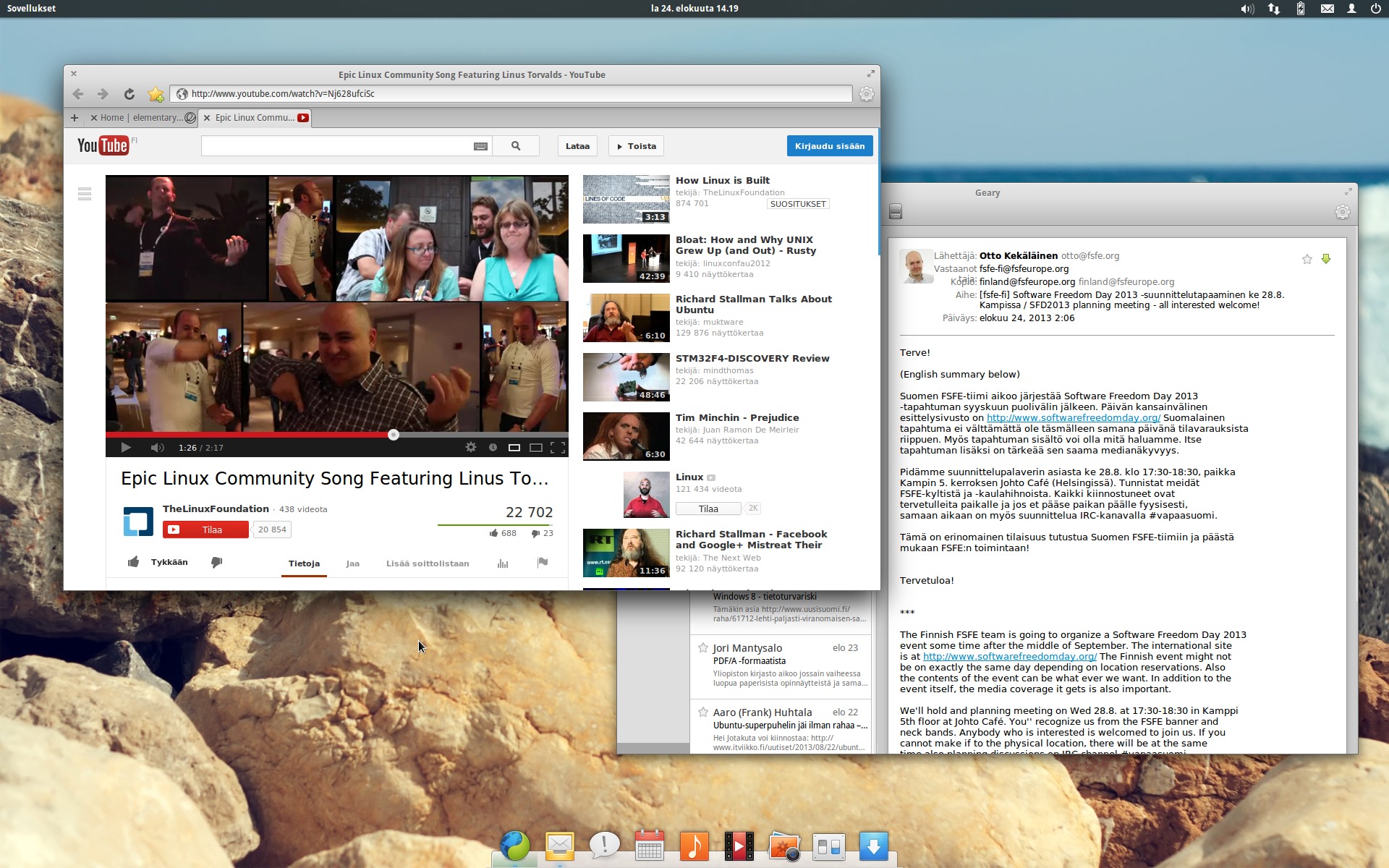Open TheLinuxFoundation channel link
This screenshot has height=868, width=1389.
tap(216, 509)
